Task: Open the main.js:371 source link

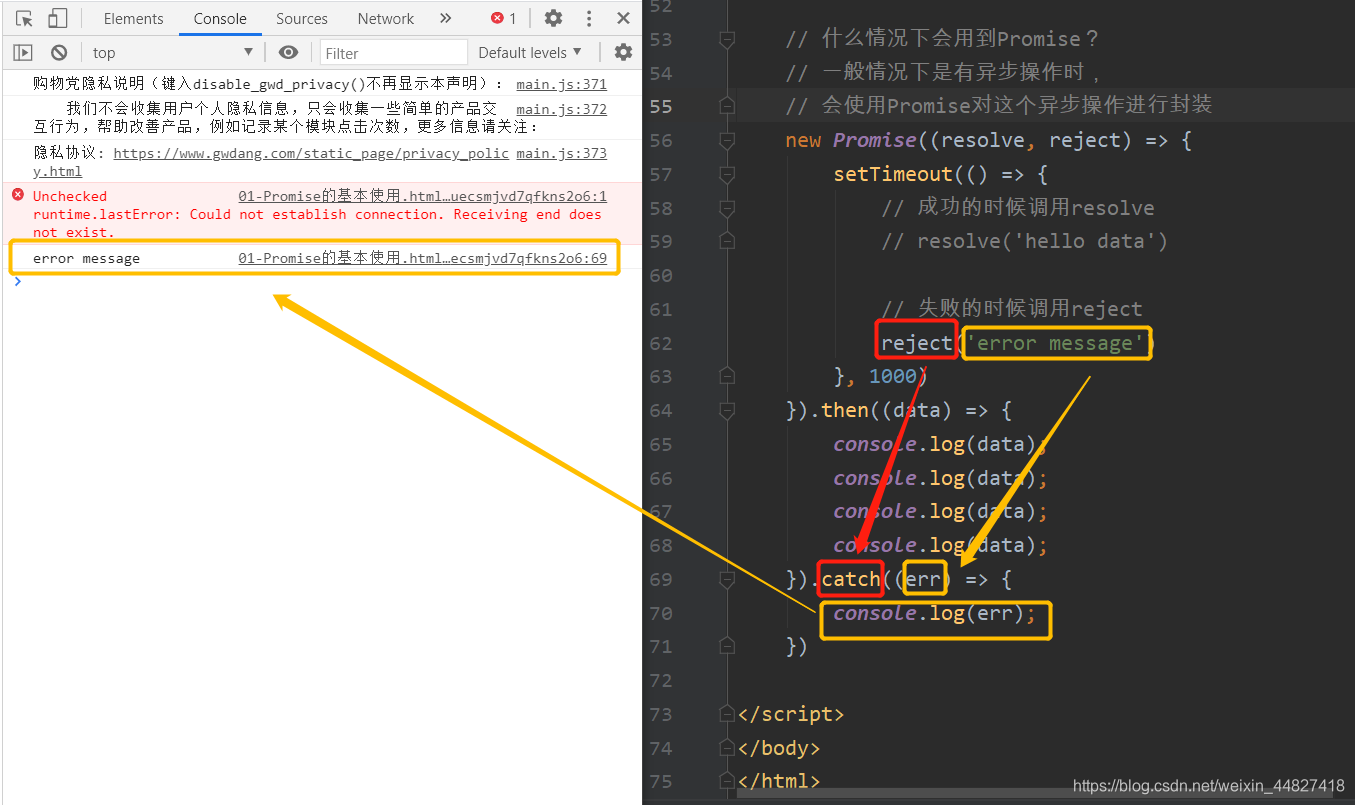Action: 561,84
